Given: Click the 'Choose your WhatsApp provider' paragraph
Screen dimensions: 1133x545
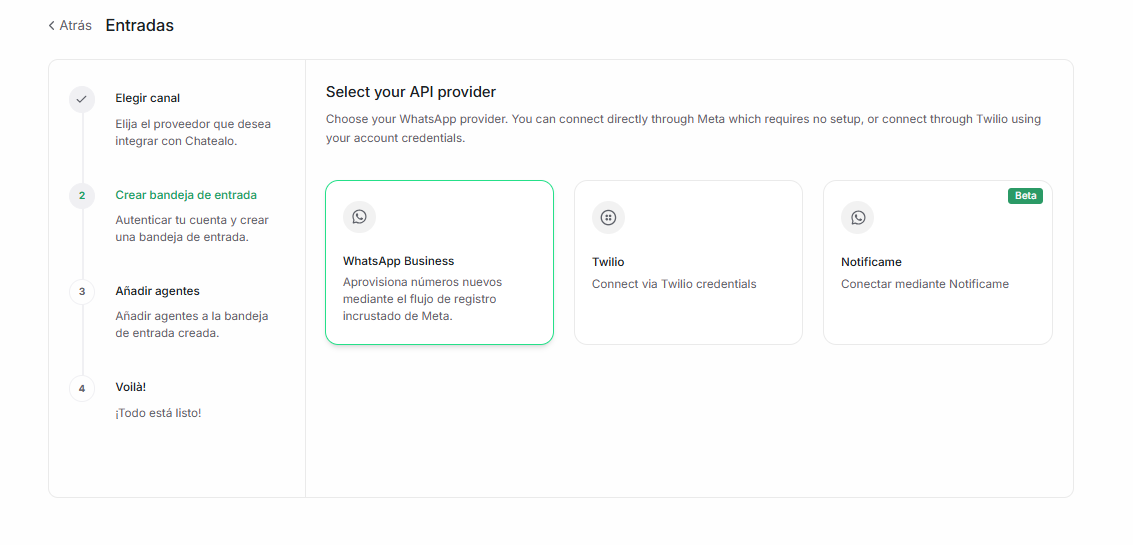Looking at the screenshot, I should (684, 129).
